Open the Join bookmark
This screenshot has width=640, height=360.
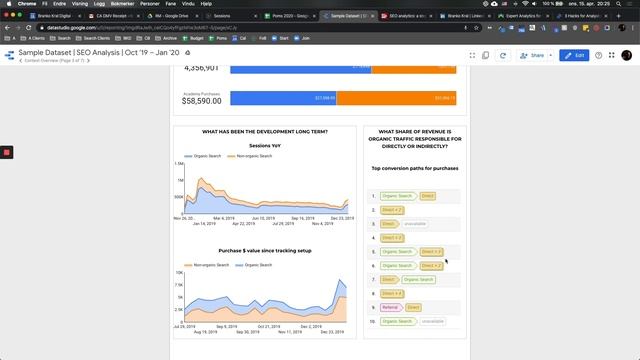[302, 38]
